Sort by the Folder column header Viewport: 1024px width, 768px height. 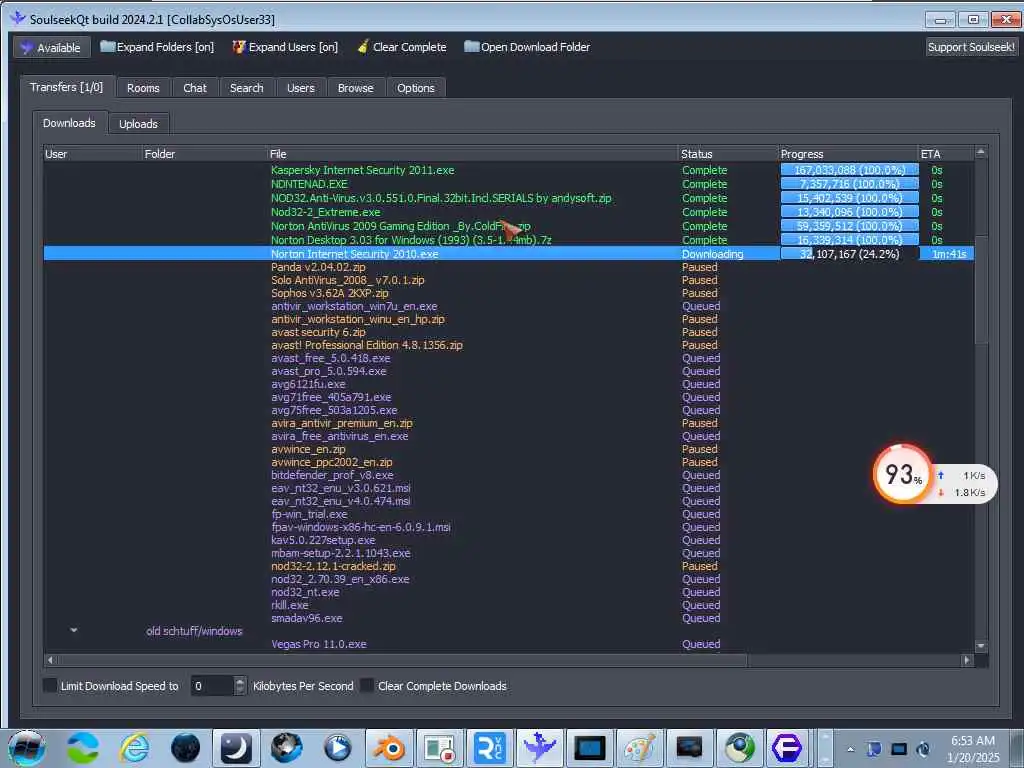pyautogui.click(x=204, y=154)
